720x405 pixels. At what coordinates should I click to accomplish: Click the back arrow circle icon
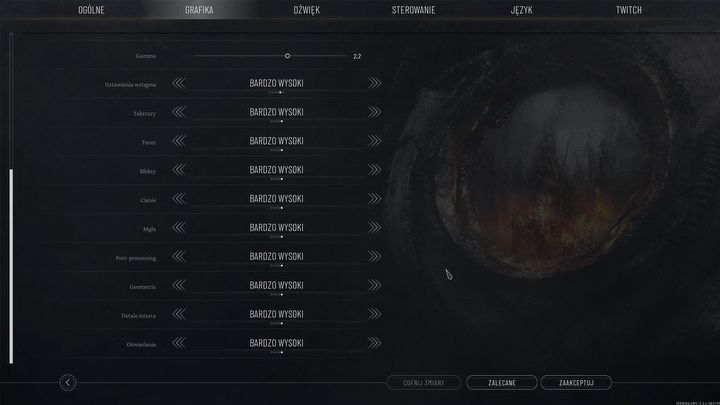(x=68, y=382)
